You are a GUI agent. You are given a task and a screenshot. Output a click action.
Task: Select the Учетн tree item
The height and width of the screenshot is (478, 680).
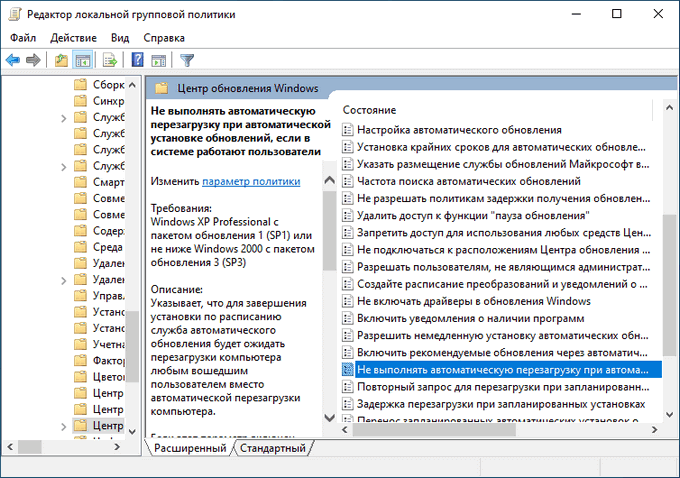coord(108,344)
